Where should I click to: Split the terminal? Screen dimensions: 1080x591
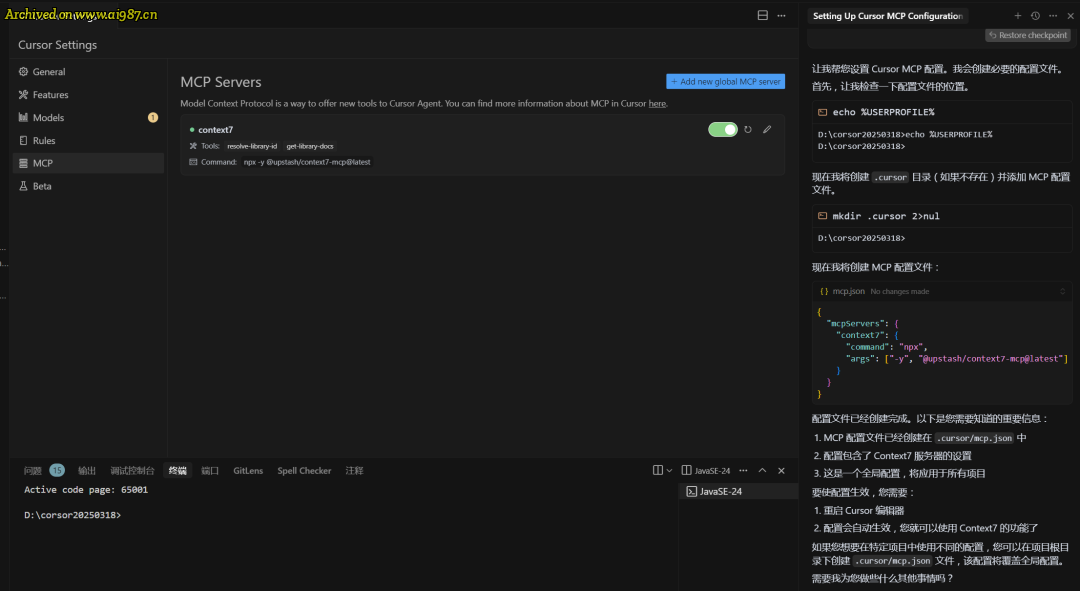(658, 470)
